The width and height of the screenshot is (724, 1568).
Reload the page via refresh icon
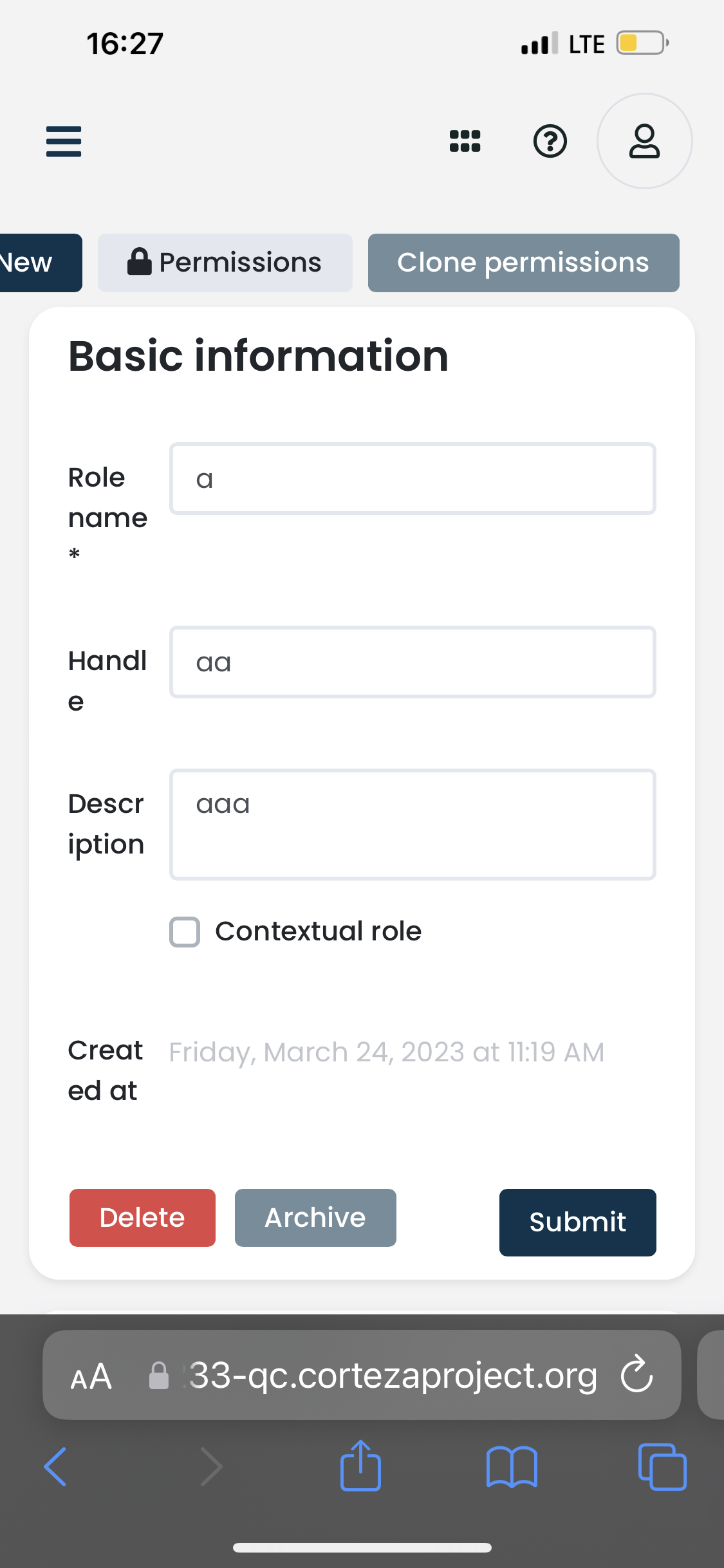point(636,1375)
